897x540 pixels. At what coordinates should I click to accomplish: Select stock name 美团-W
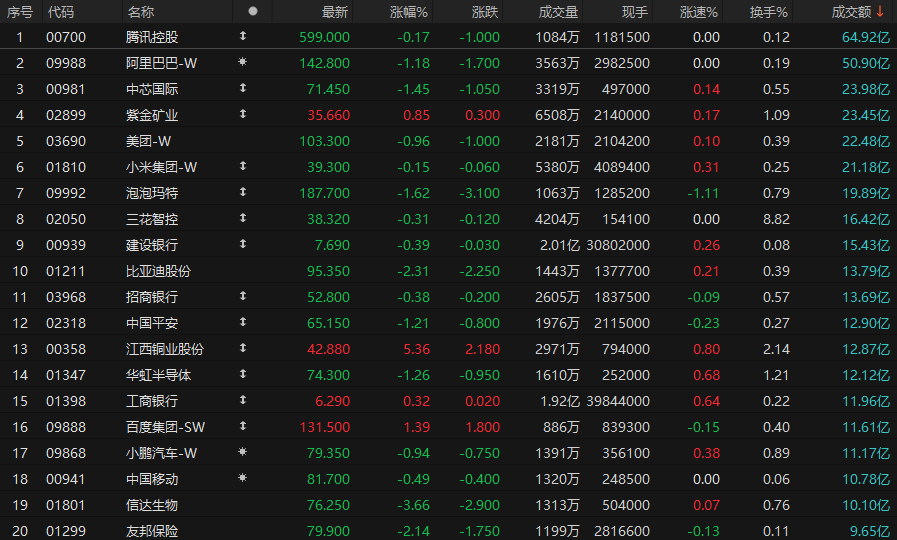pos(149,141)
